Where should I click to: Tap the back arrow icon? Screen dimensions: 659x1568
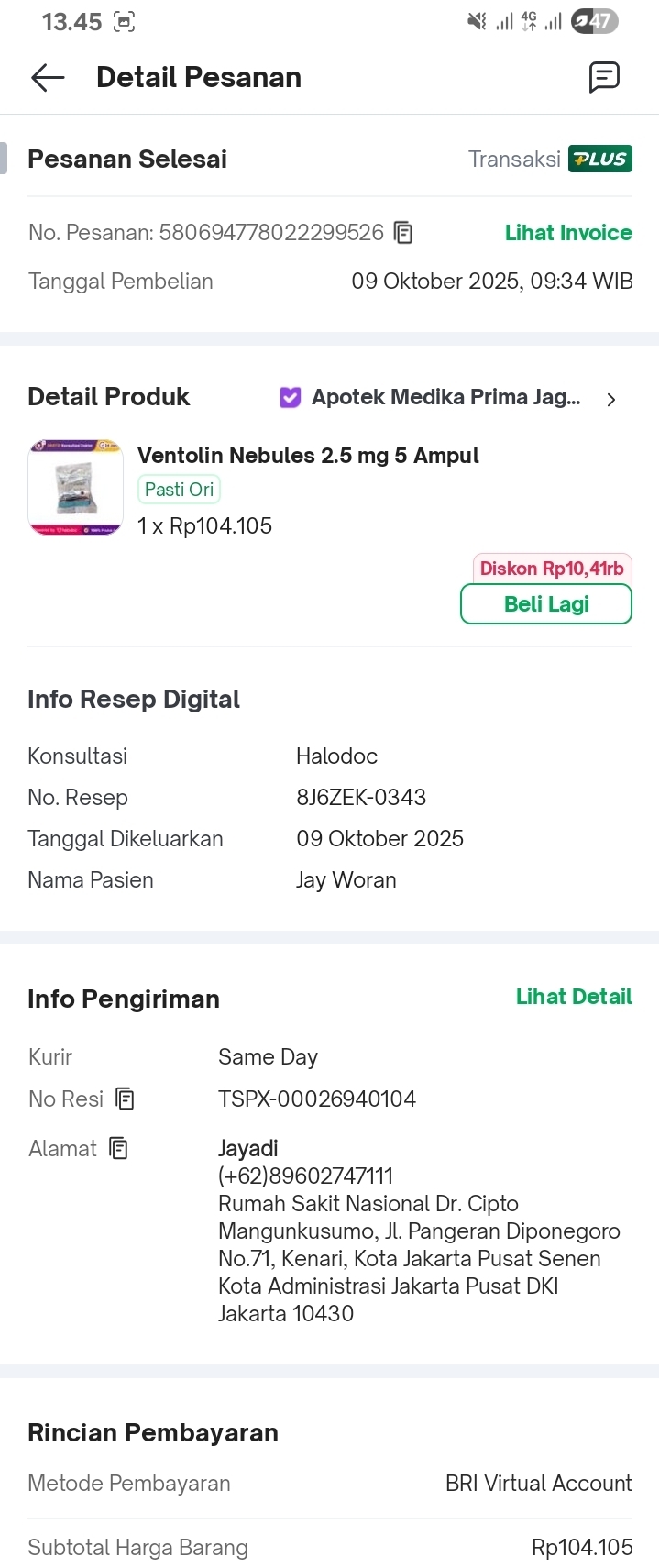click(x=48, y=78)
